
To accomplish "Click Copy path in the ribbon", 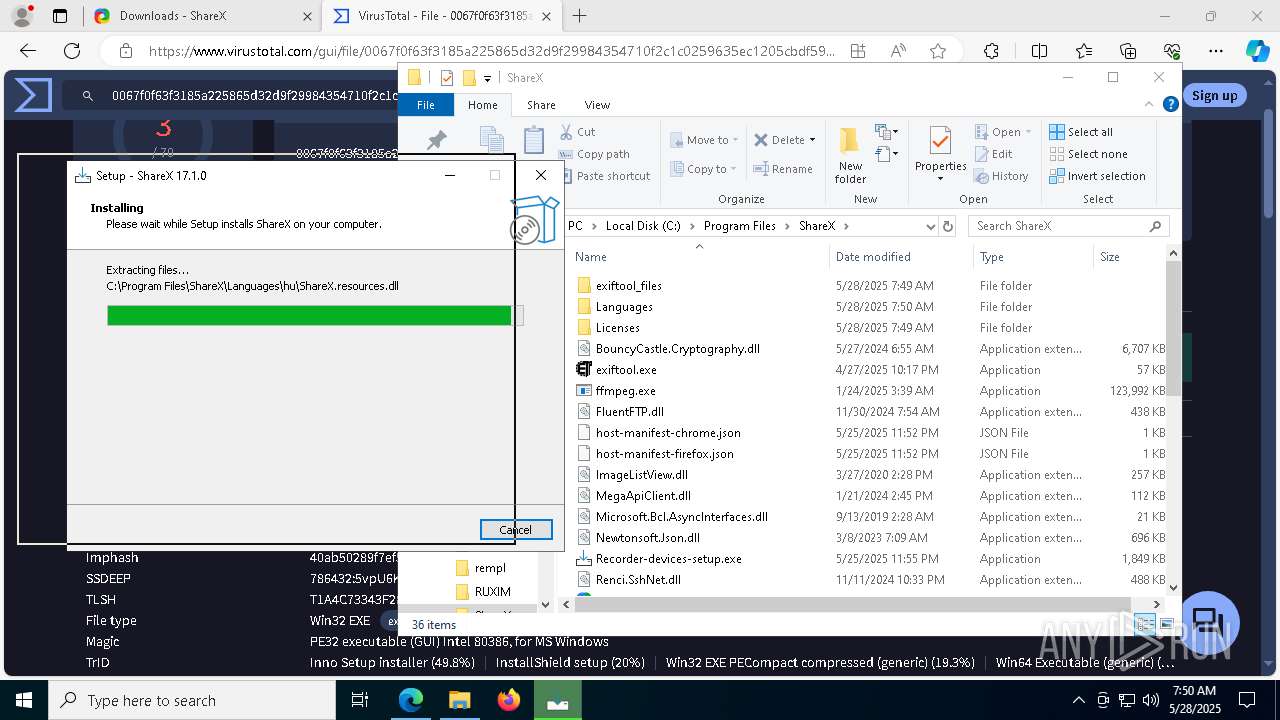I will click(x=594, y=154).
